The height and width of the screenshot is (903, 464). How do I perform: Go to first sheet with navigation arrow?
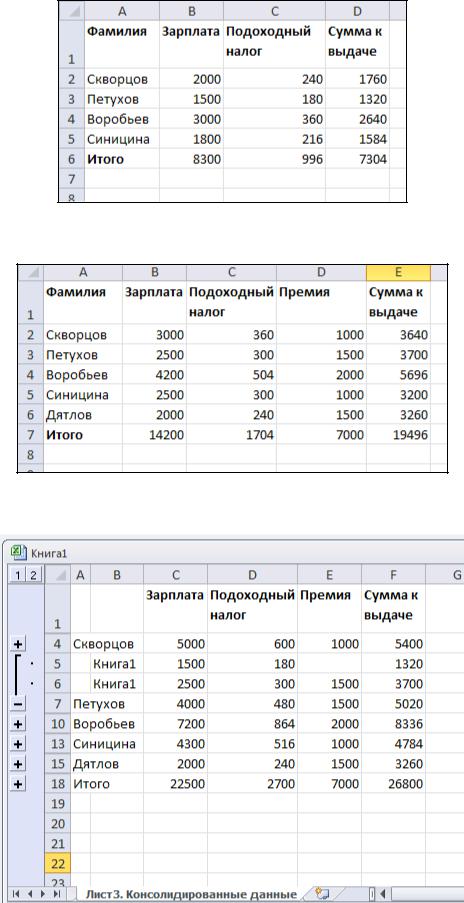tap(17, 894)
